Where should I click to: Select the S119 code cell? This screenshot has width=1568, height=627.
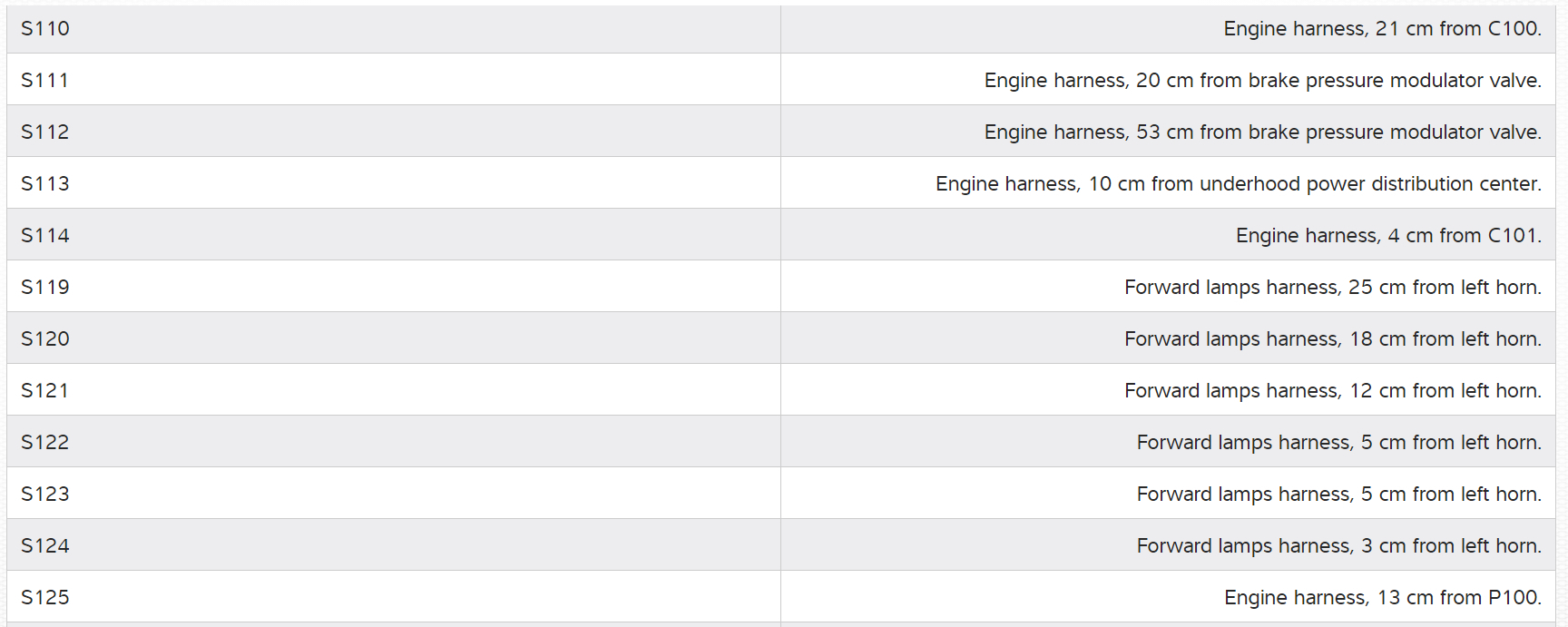45,288
